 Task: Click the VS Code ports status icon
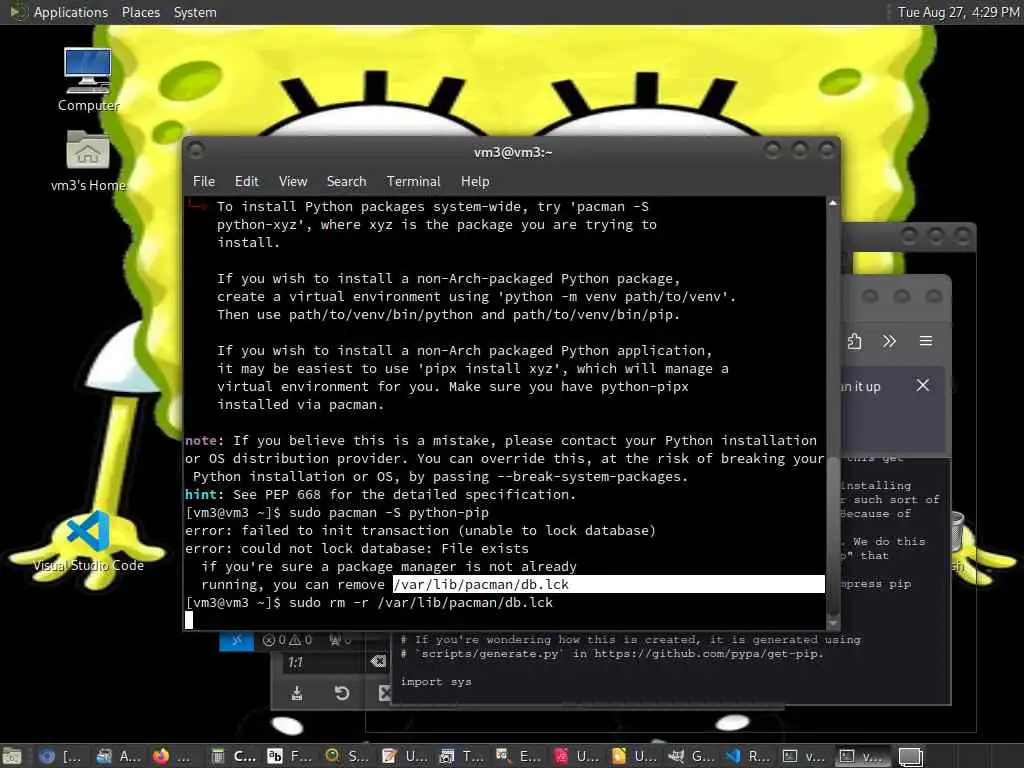(x=340, y=640)
